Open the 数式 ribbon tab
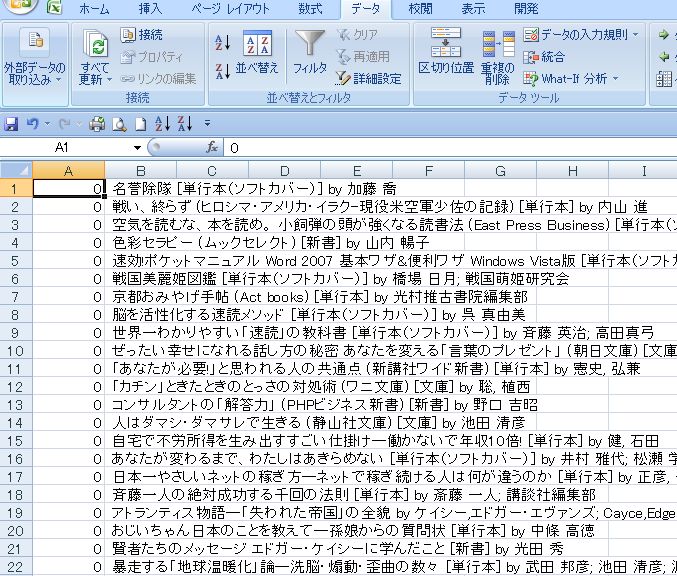The width and height of the screenshot is (677, 576). [310, 9]
